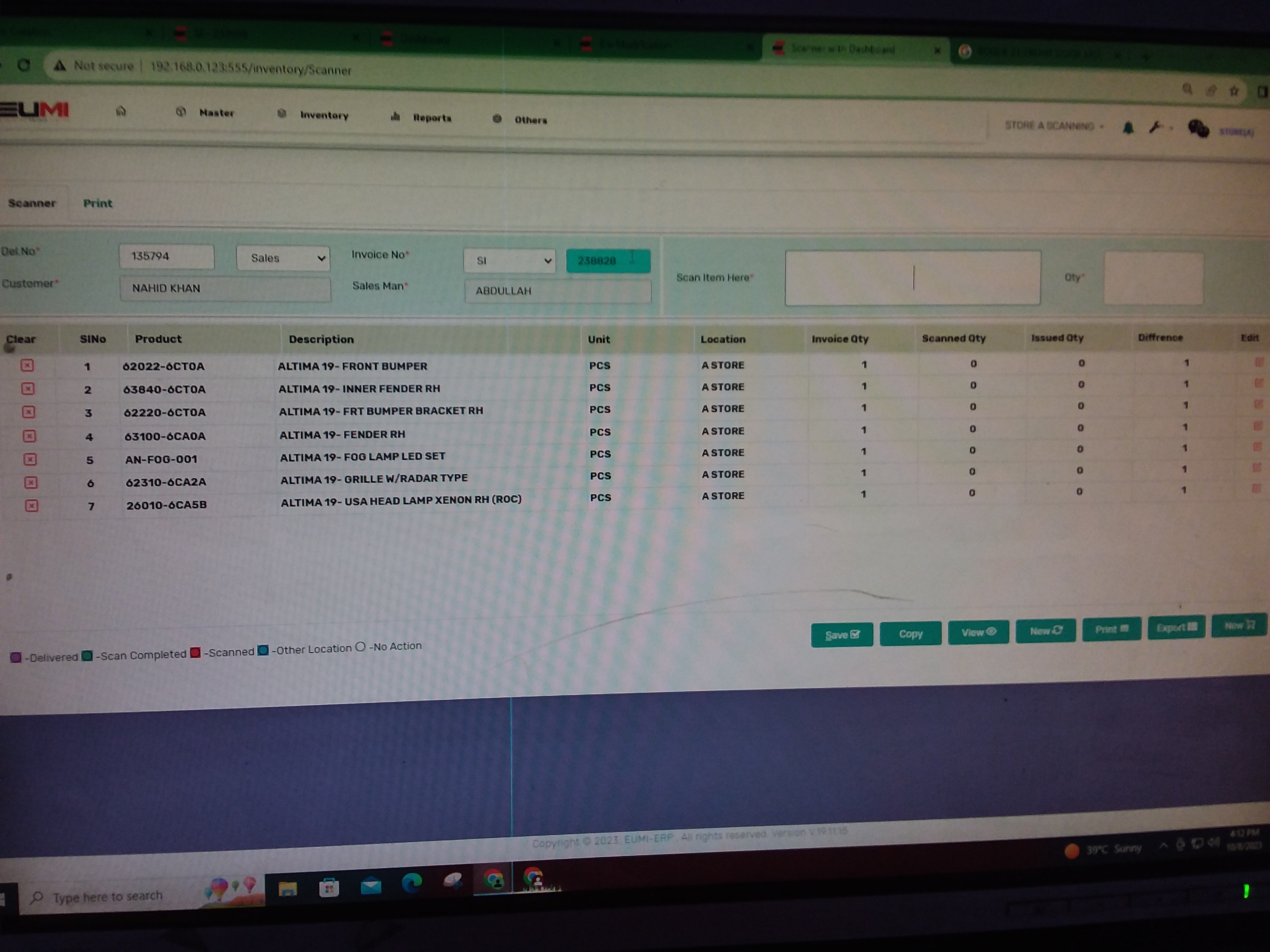Clear row 3 with 62220-6CT0A
The width and height of the screenshot is (1270, 952).
point(29,412)
